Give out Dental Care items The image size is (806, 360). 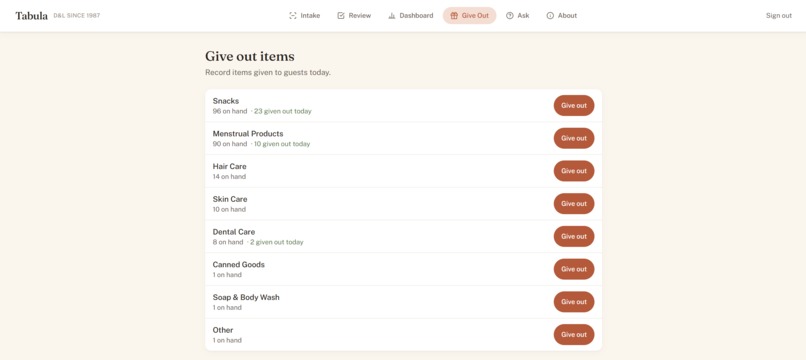(x=574, y=237)
